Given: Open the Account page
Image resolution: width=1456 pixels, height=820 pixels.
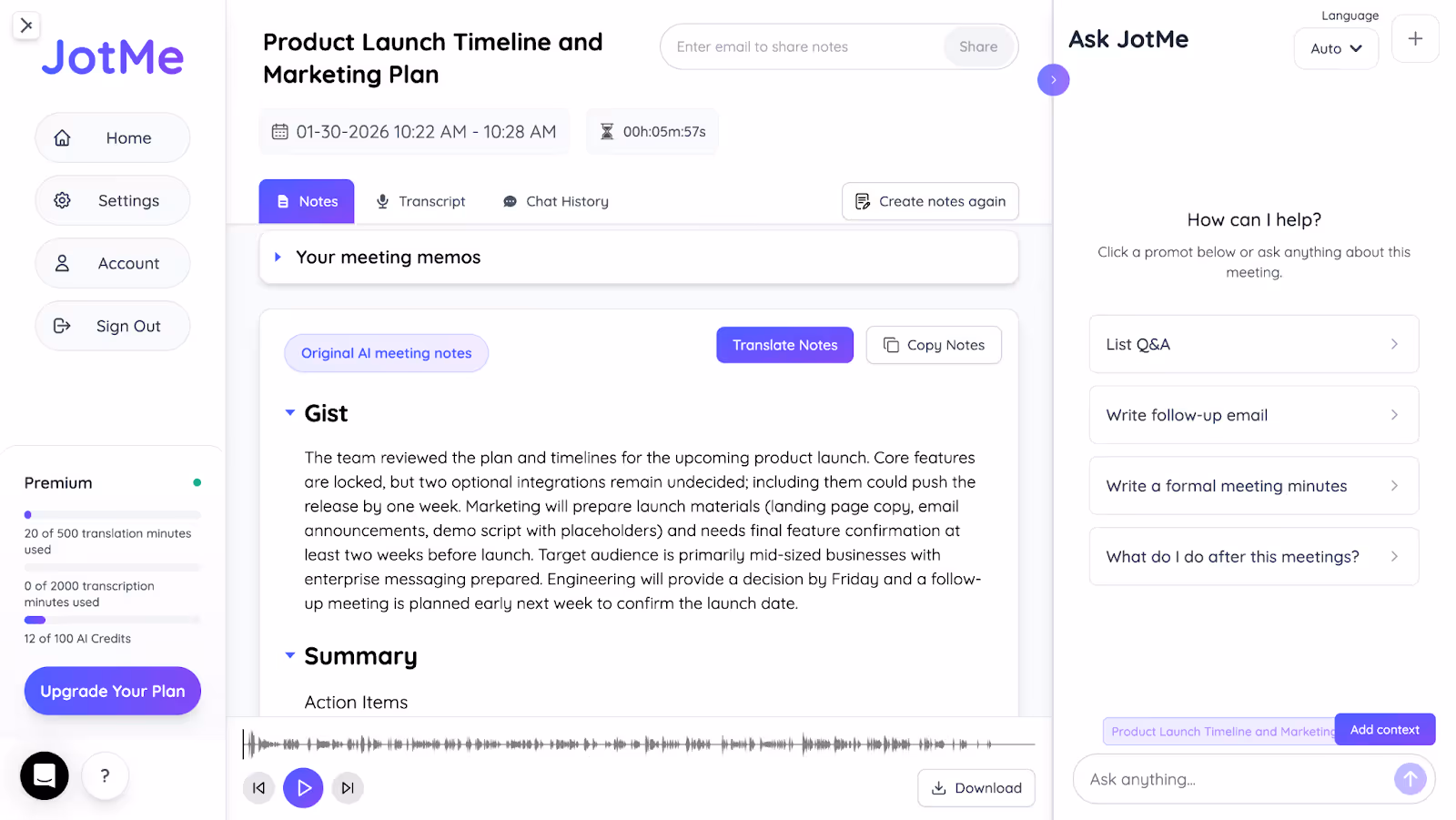Looking at the screenshot, I should (x=113, y=263).
